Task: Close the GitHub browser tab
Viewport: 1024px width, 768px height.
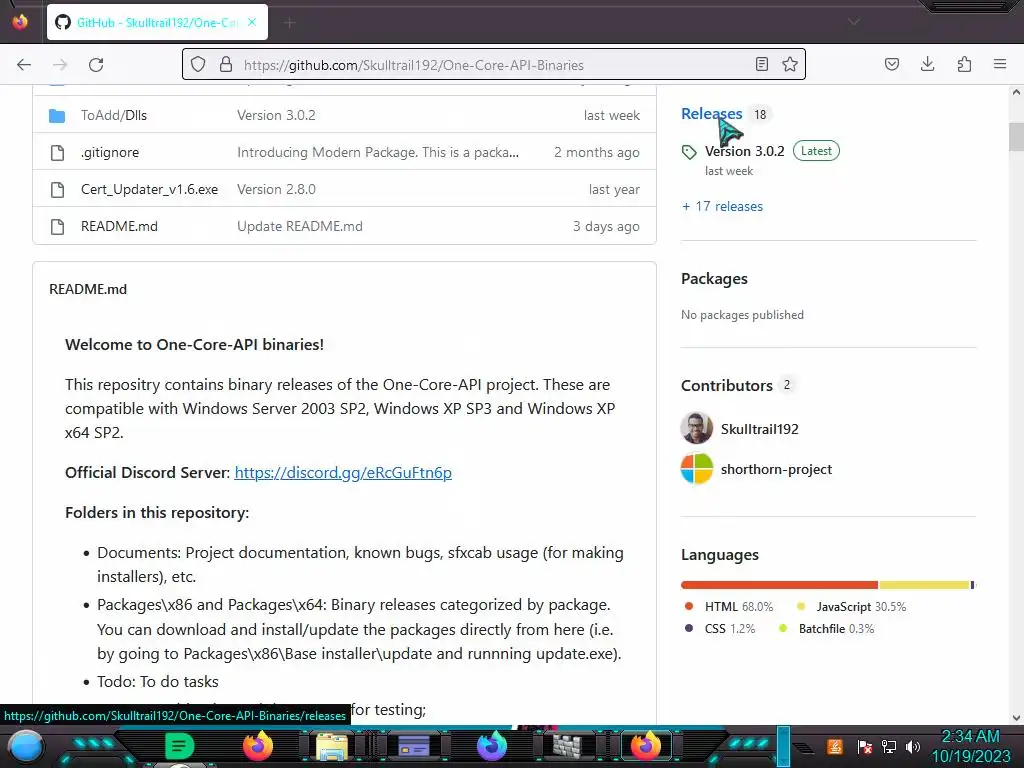Action: click(x=252, y=22)
